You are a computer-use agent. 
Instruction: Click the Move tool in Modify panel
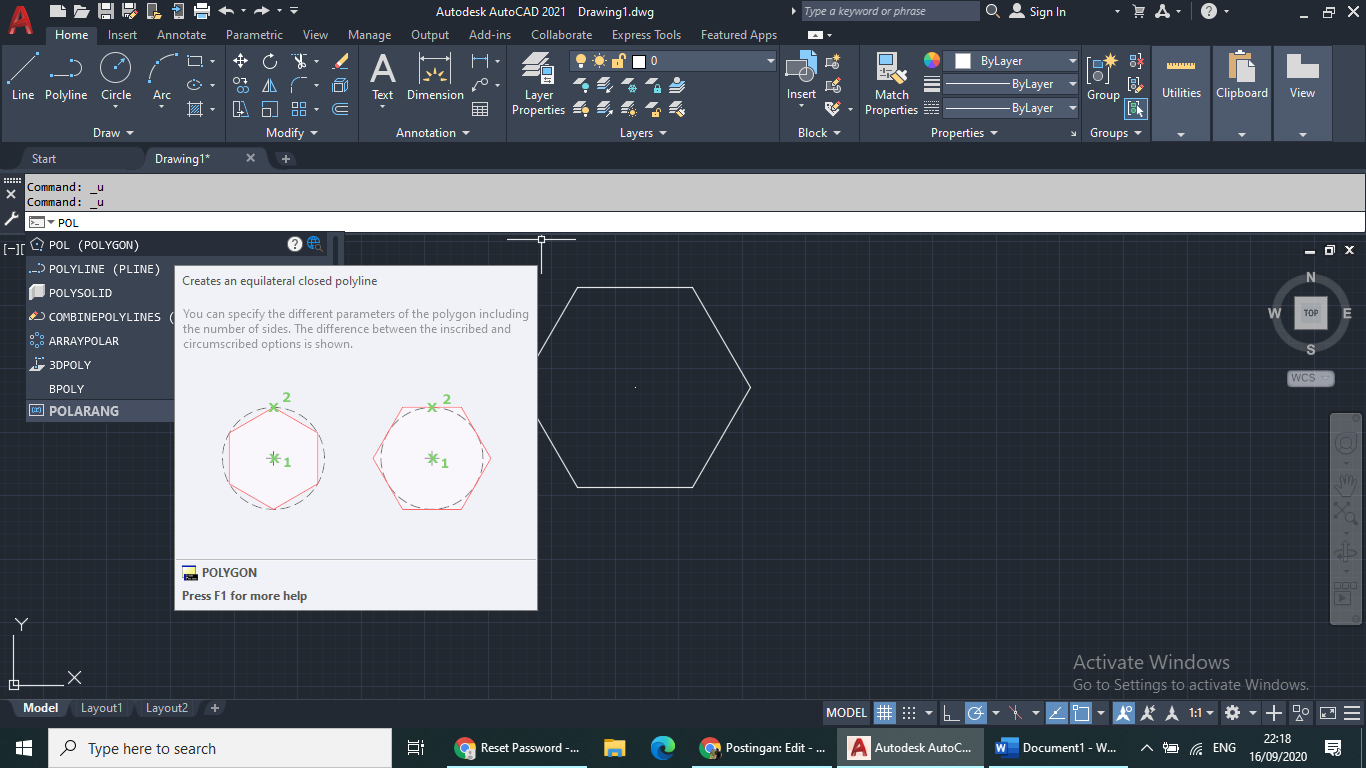[241, 61]
